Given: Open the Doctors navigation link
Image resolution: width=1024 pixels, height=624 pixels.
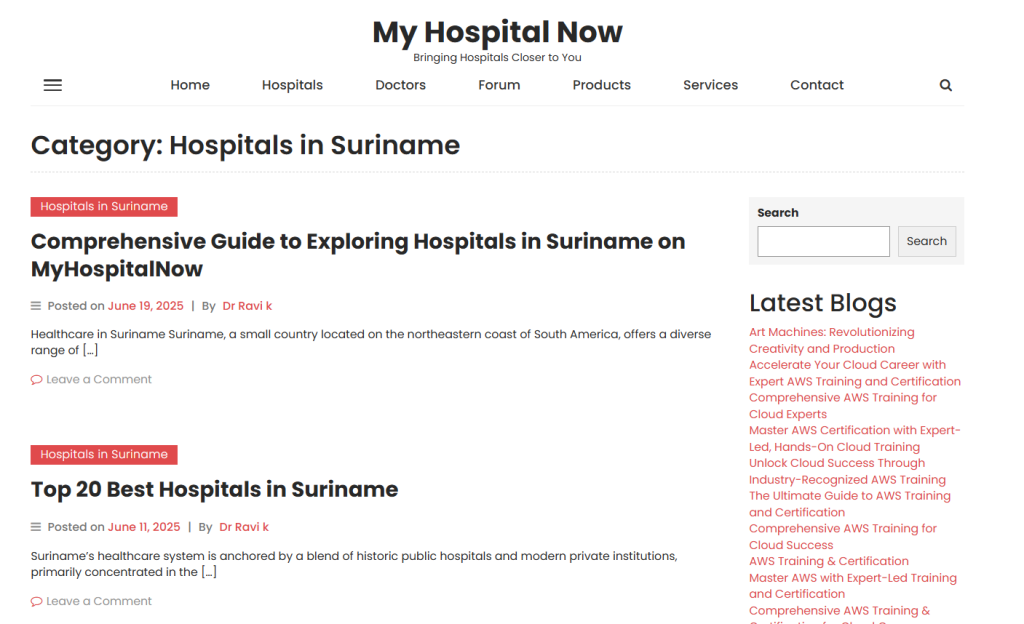Looking at the screenshot, I should pyautogui.click(x=400, y=85).
